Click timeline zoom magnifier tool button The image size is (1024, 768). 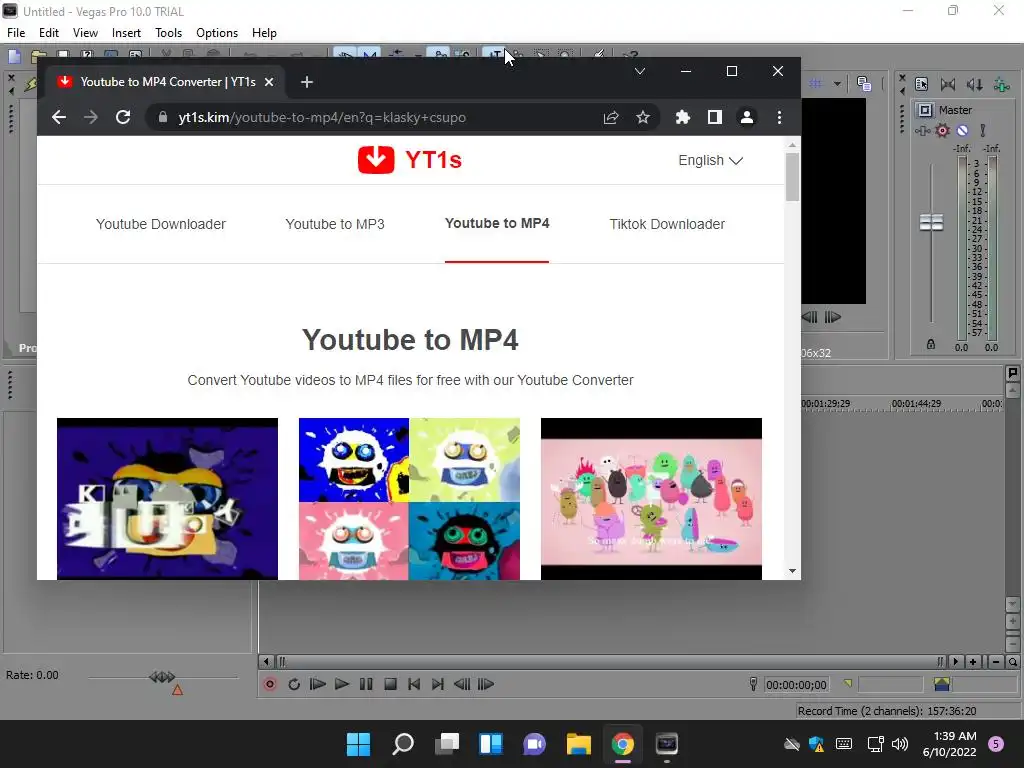pyautogui.click(x=1012, y=662)
